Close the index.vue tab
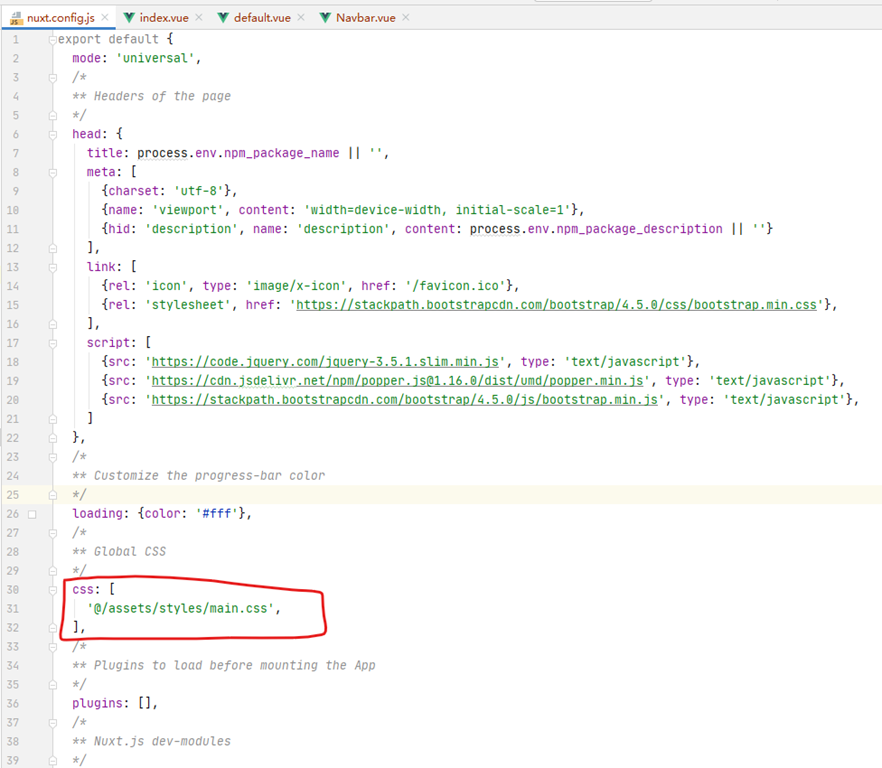882x768 pixels. pyautogui.click(x=199, y=17)
